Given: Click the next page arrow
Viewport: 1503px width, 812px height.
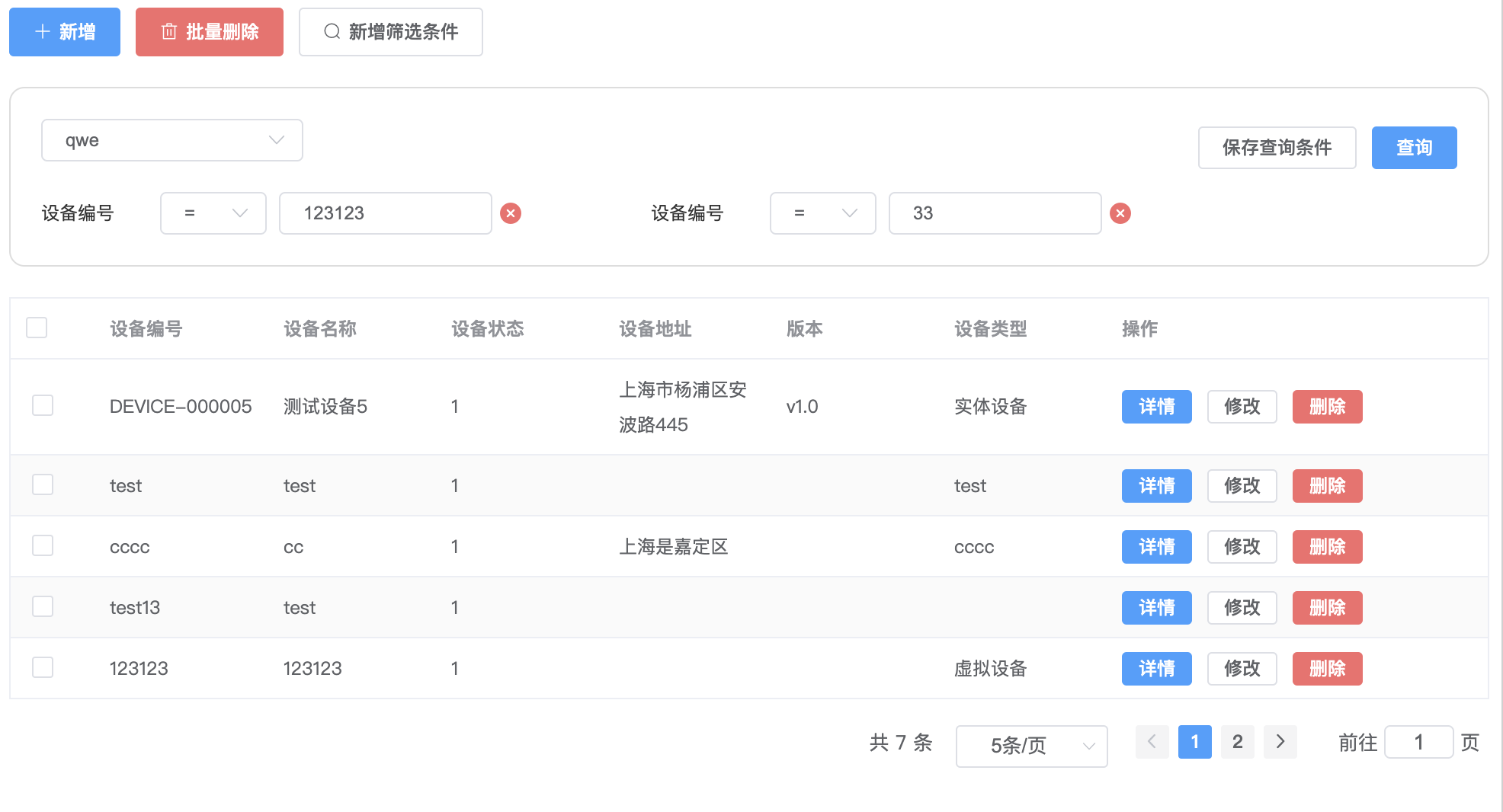Looking at the screenshot, I should [x=1280, y=742].
